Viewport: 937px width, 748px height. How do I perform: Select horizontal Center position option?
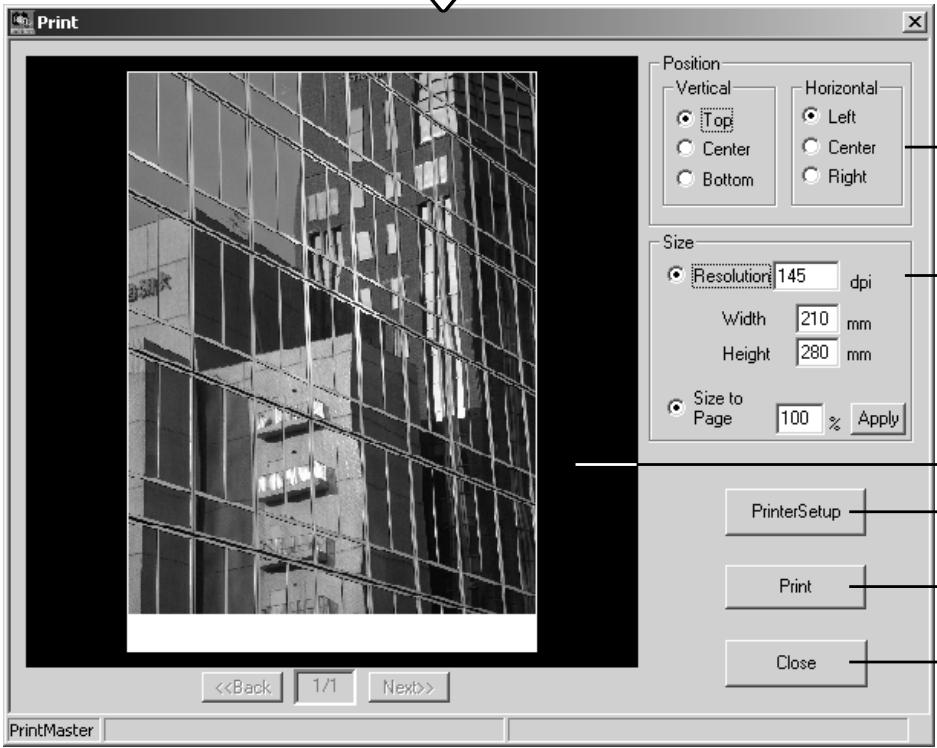pyautogui.click(x=810, y=146)
